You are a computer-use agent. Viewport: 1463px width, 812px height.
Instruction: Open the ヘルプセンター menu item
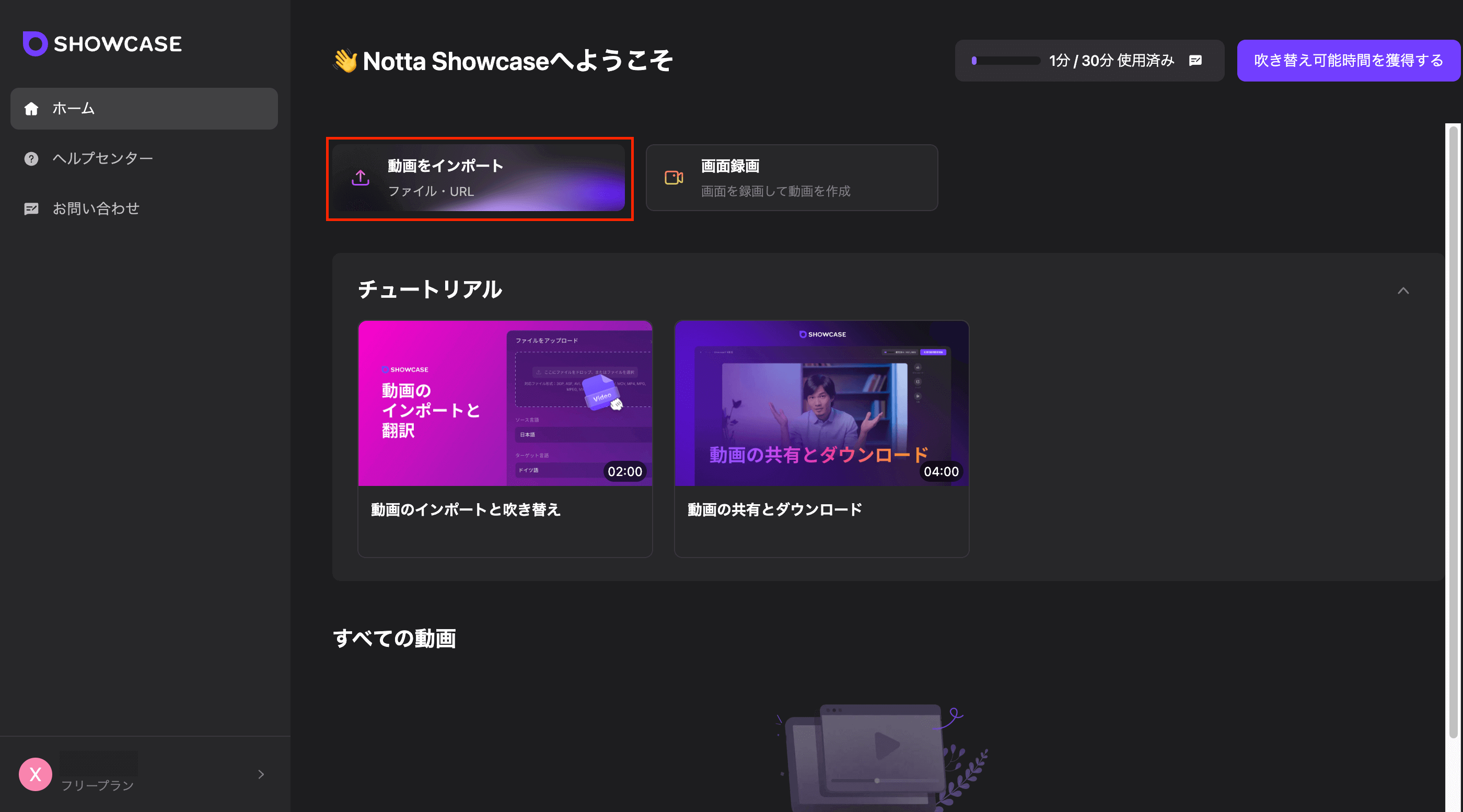pos(144,158)
